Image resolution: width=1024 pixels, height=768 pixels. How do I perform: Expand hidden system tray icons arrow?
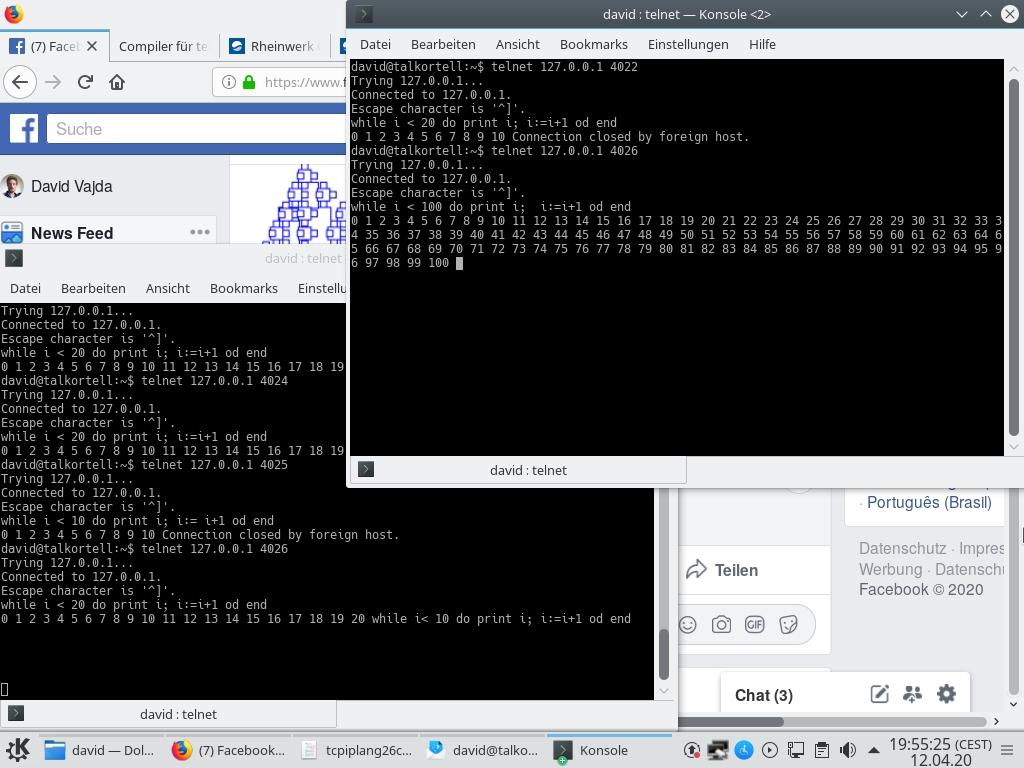pos(873,750)
